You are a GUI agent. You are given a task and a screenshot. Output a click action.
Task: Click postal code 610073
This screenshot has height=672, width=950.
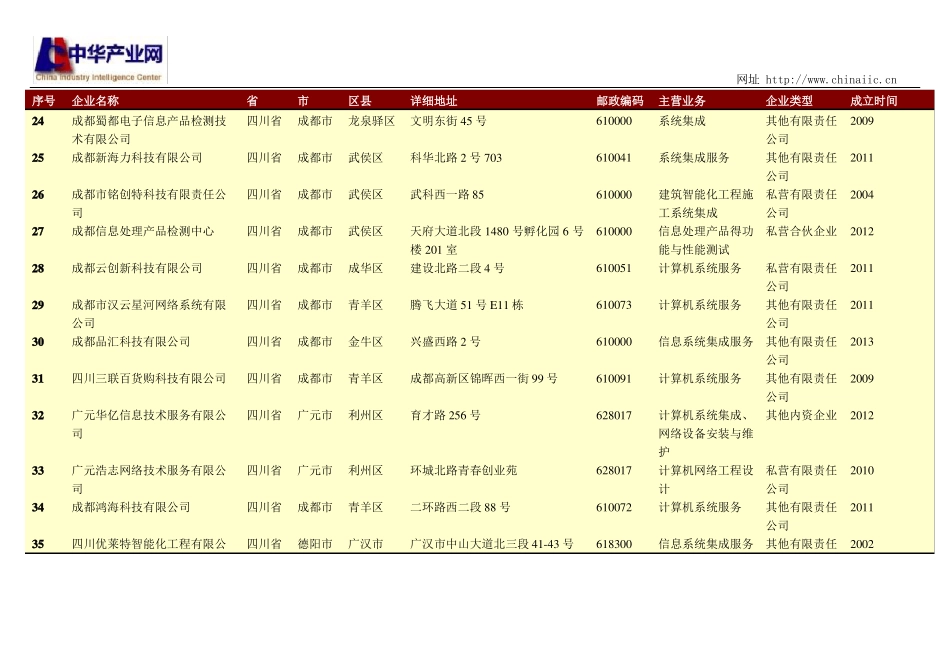pos(613,305)
